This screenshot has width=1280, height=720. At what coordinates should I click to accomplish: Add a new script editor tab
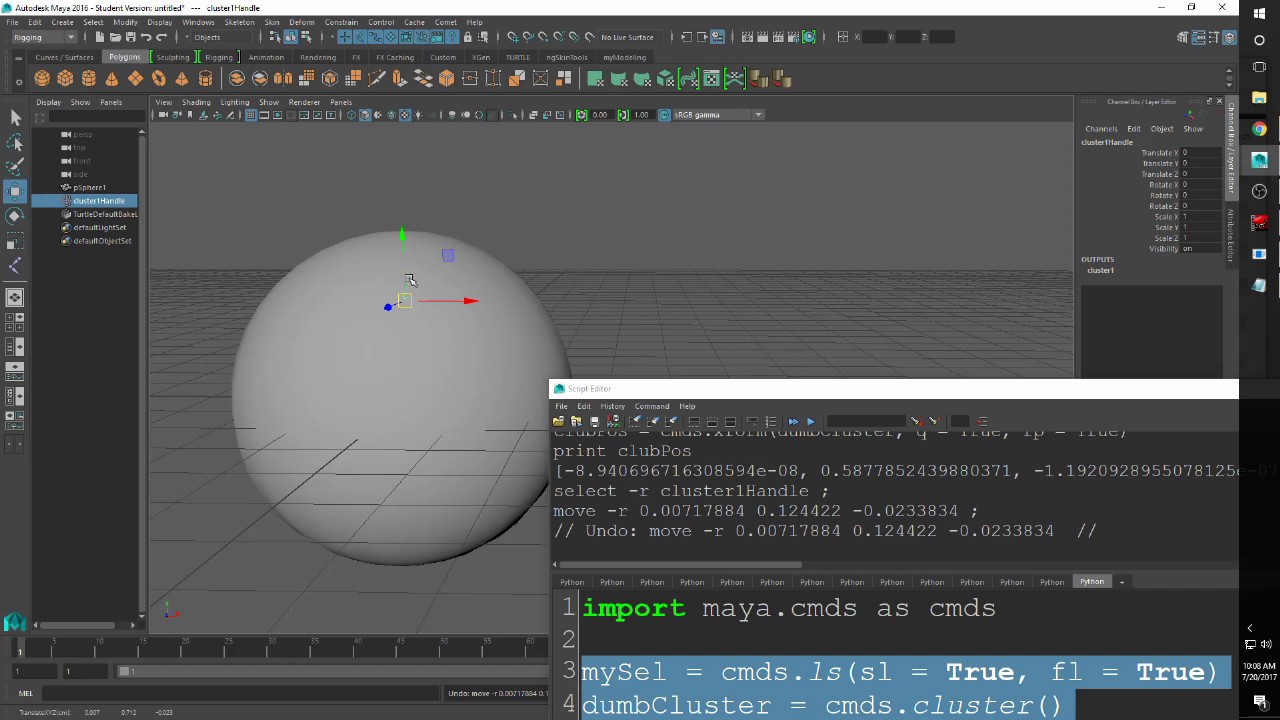[x=1121, y=582]
